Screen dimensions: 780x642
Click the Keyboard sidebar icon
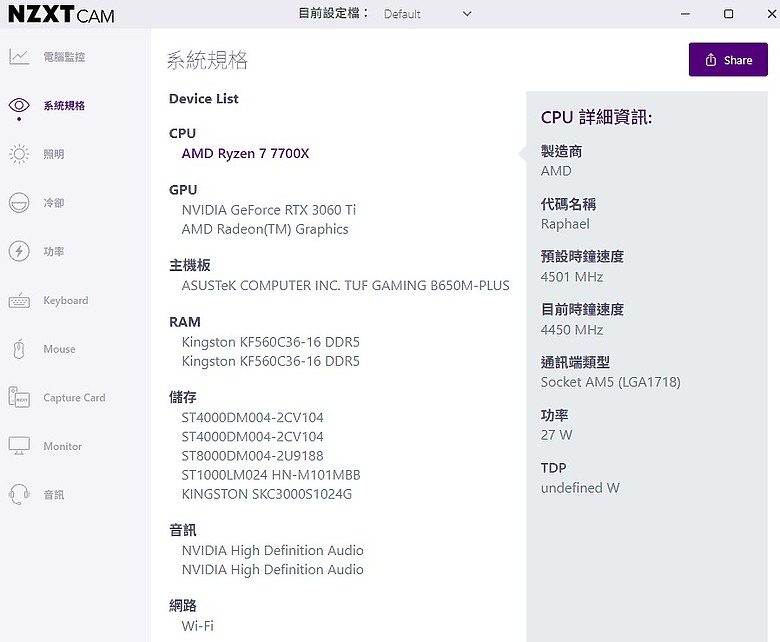click(x=19, y=300)
